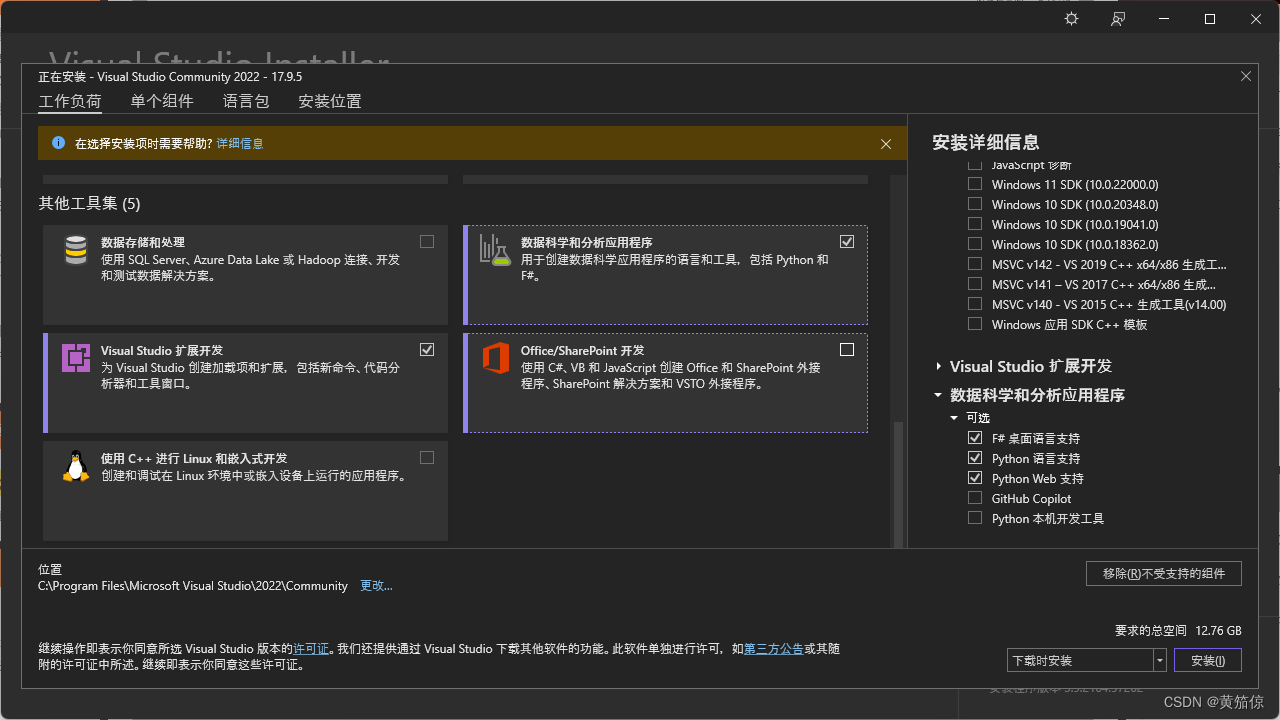Switch to the 语言包 tab
The image size is (1280, 720).
pos(246,101)
